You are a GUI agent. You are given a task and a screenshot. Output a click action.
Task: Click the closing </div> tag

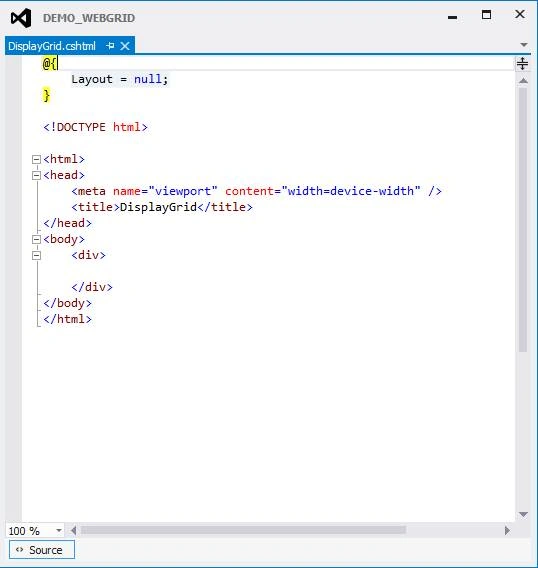(92, 287)
